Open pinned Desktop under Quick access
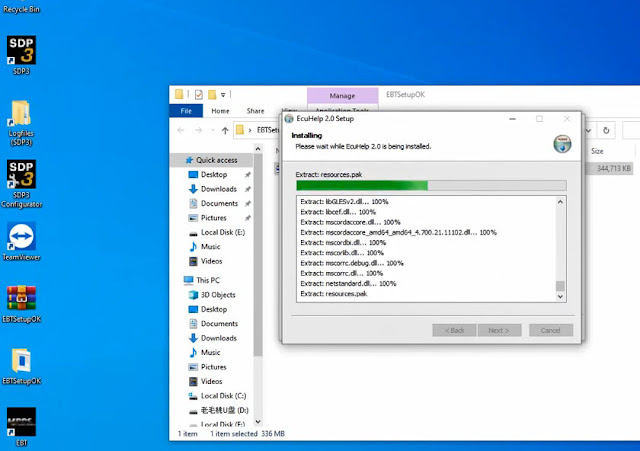 click(x=214, y=174)
